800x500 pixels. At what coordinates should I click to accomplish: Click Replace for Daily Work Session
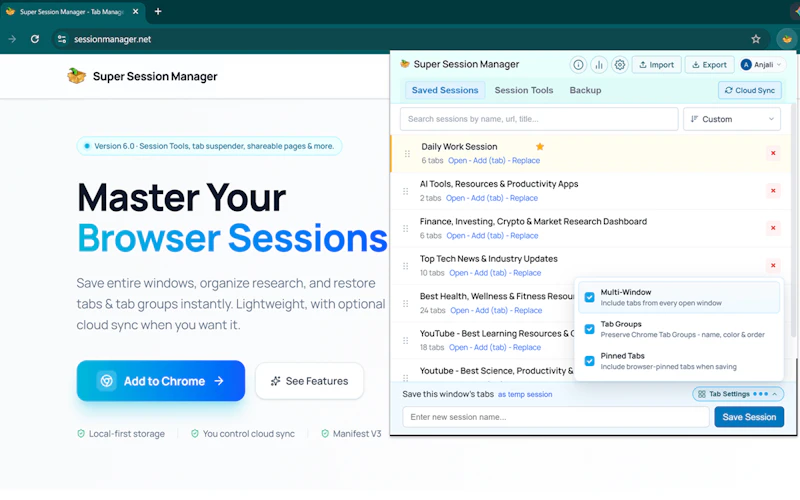point(526,161)
